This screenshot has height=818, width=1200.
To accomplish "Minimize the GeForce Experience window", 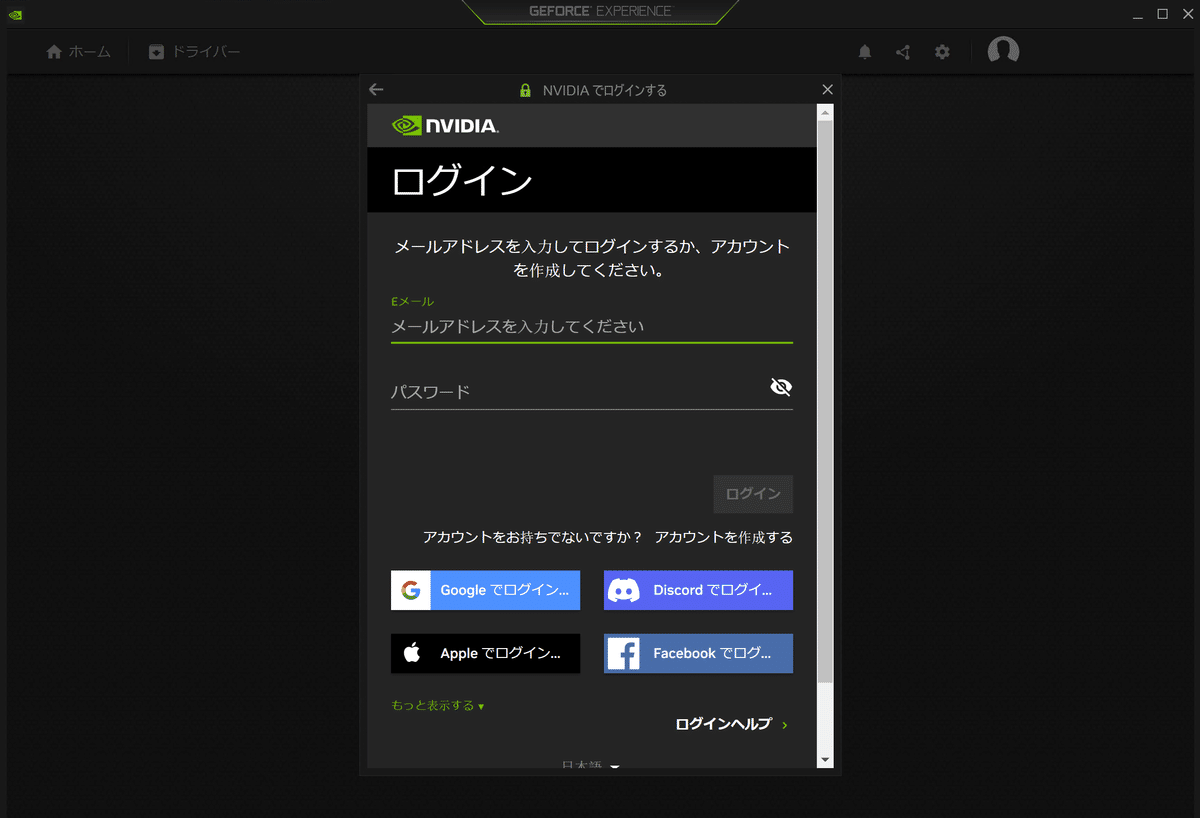I will point(1138,14).
